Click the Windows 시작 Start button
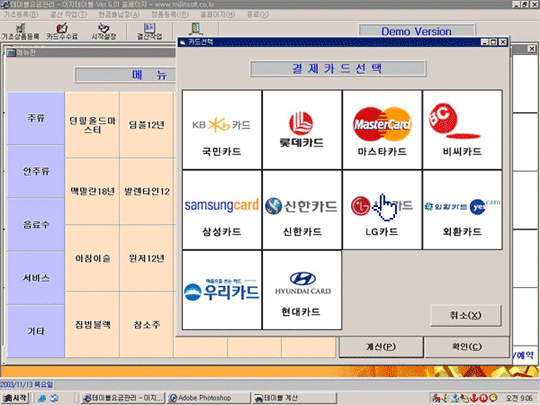Image resolution: width=540 pixels, height=405 pixels. click(14, 398)
